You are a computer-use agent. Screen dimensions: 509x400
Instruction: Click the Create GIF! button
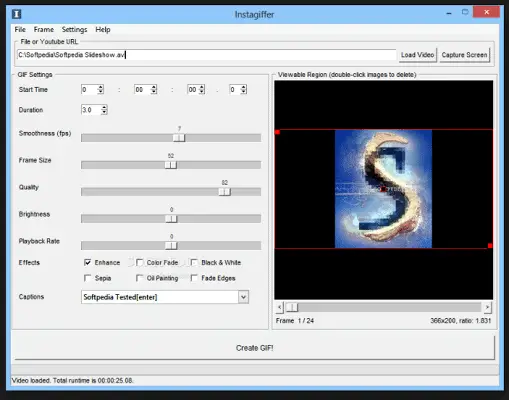[254, 348]
